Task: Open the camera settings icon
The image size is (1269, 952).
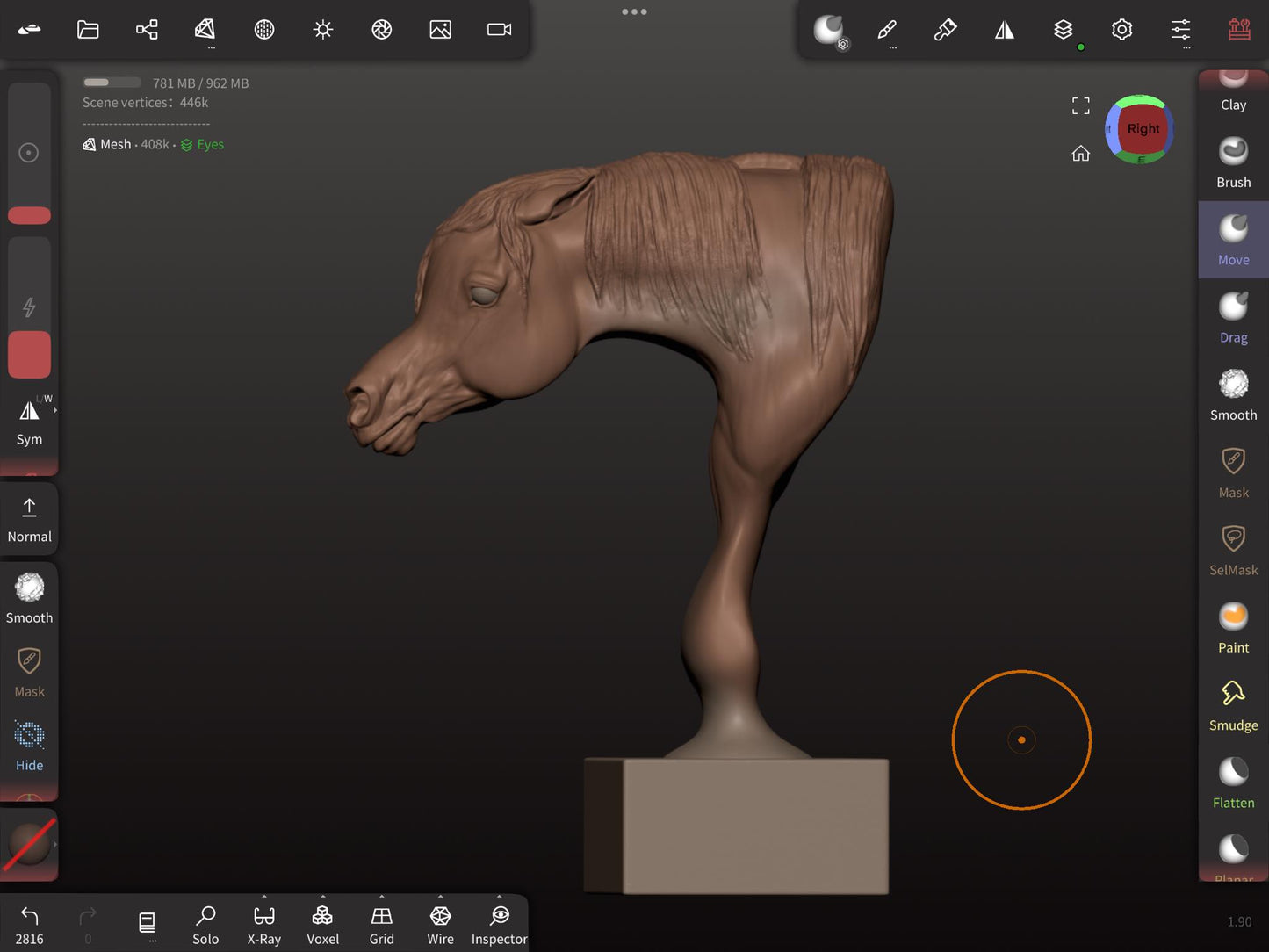Action: 499,30
